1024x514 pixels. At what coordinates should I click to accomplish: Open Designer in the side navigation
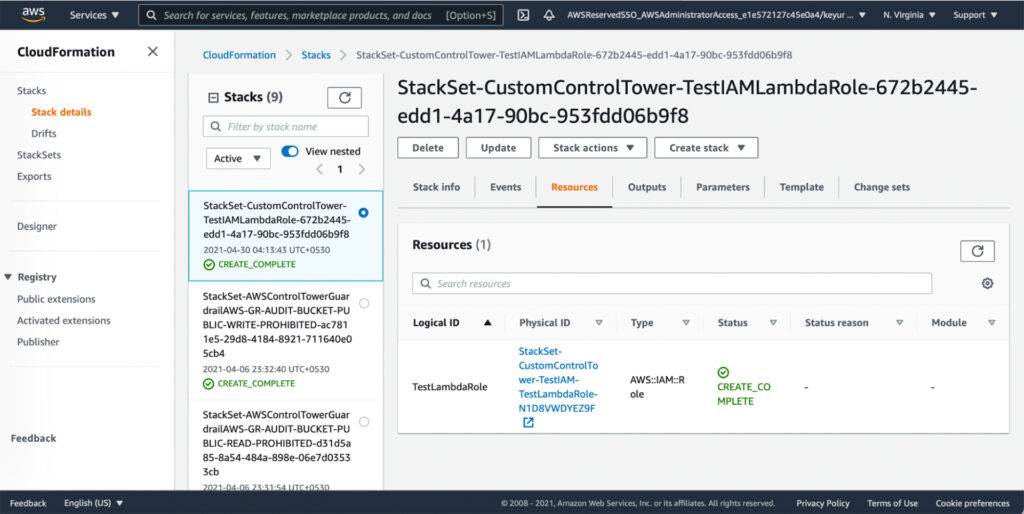(x=37, y=226)
